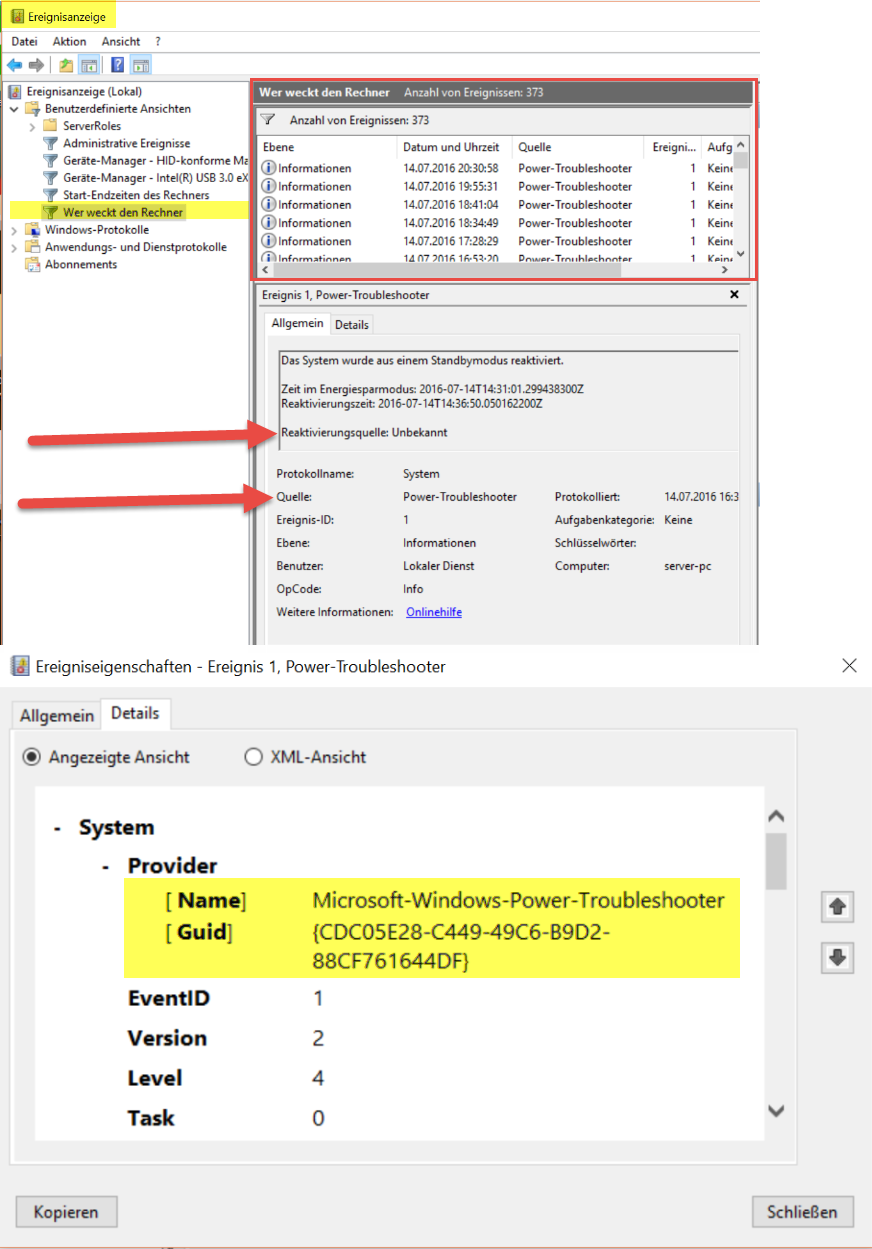Collapse the System node in details view

point(58,829)
